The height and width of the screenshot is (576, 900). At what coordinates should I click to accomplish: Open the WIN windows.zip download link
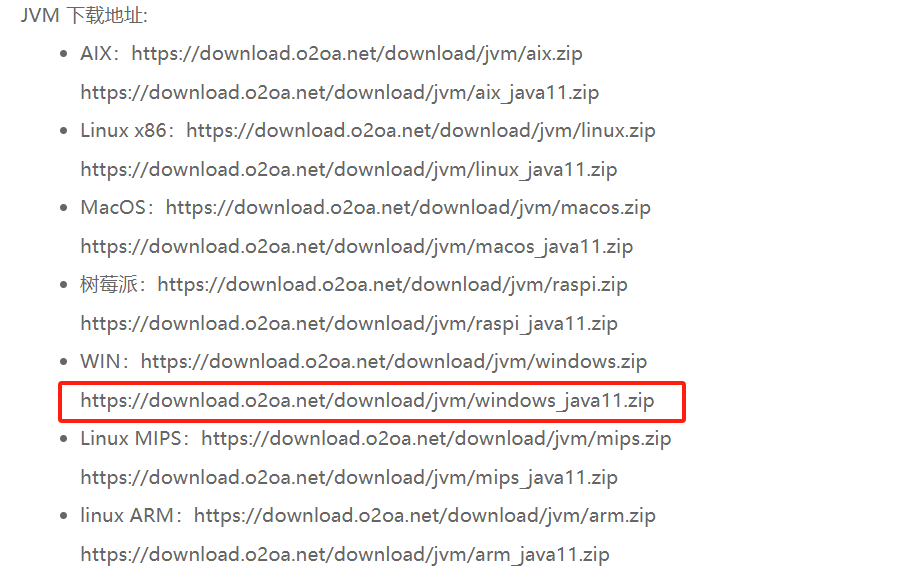(394, 362)
